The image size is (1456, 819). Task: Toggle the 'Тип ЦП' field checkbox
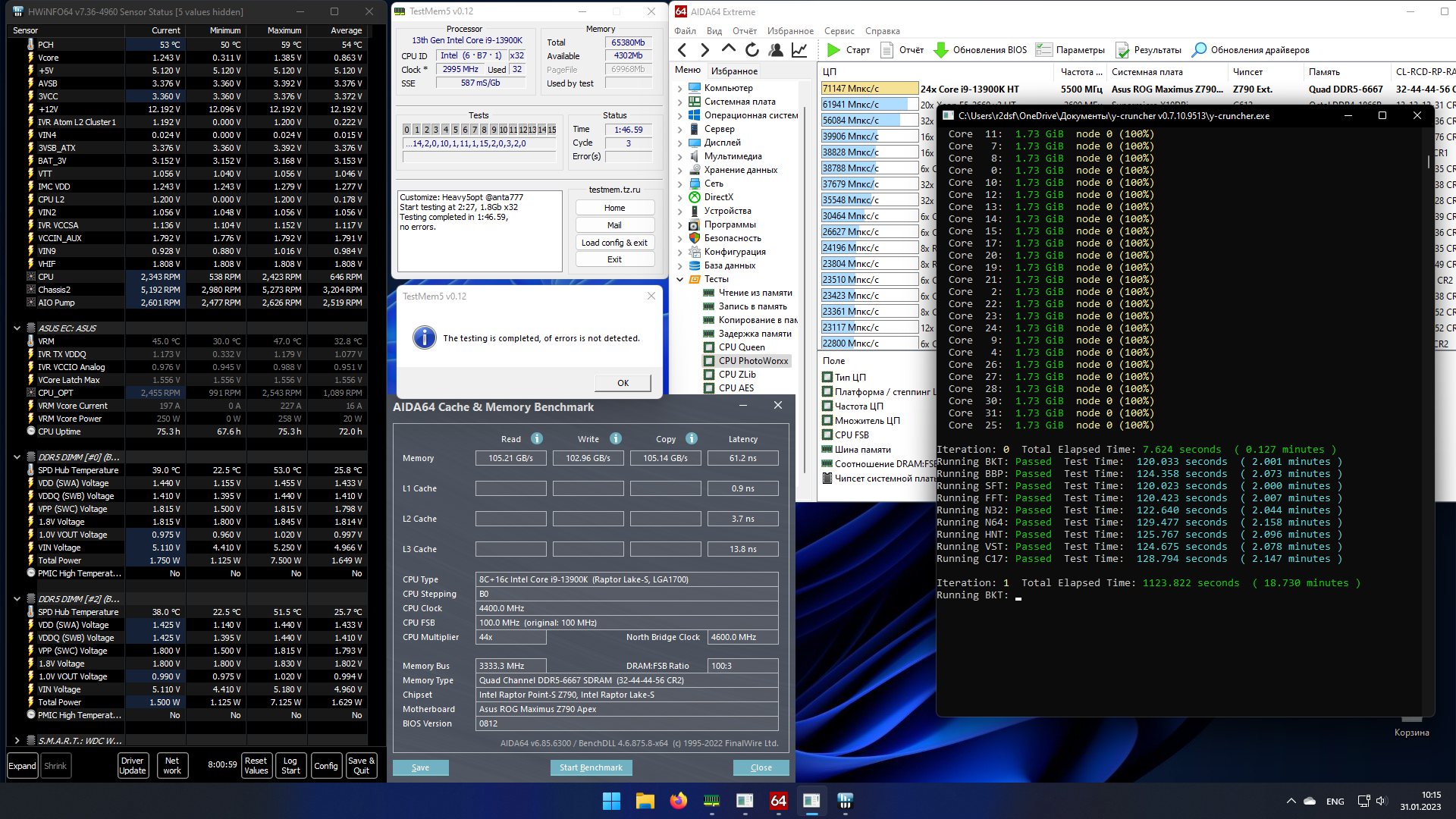[827, 377]
